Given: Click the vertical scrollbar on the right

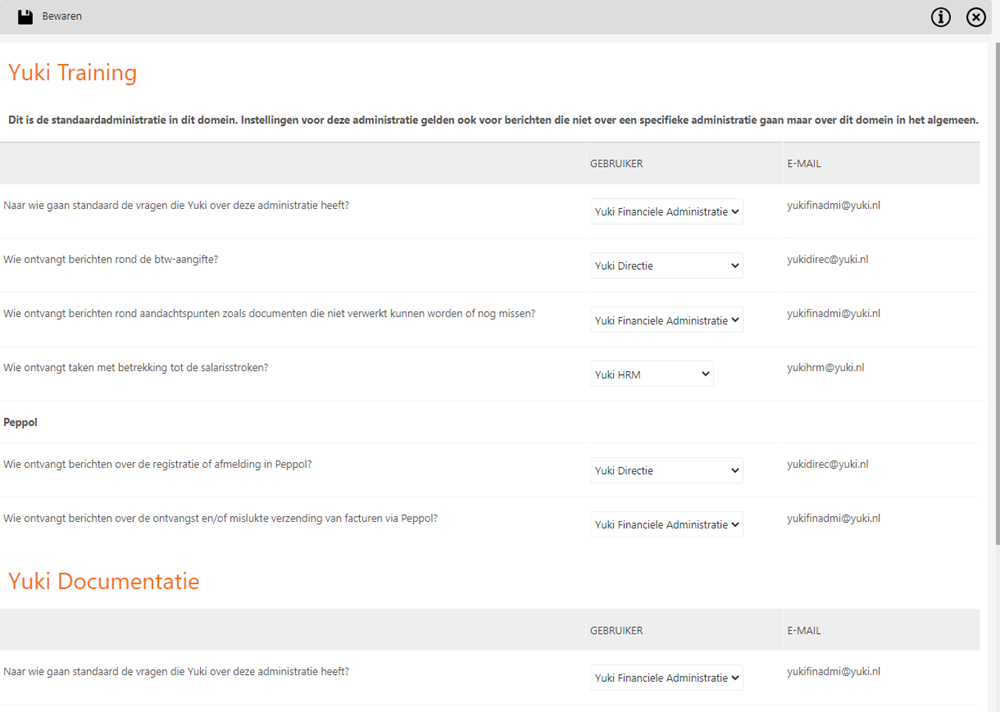Looking at the screenshot, I should click(997, 293).
